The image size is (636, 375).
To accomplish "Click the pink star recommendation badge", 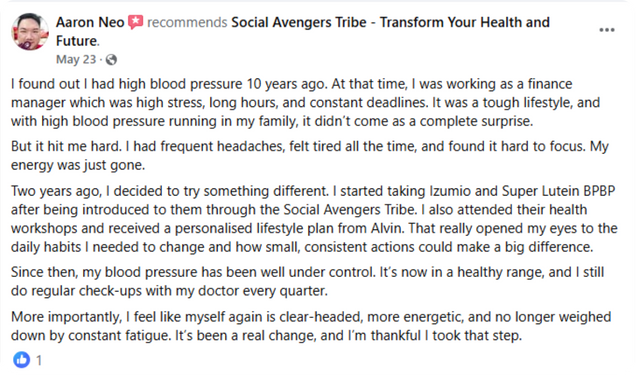I will click(x=135, y=22).
